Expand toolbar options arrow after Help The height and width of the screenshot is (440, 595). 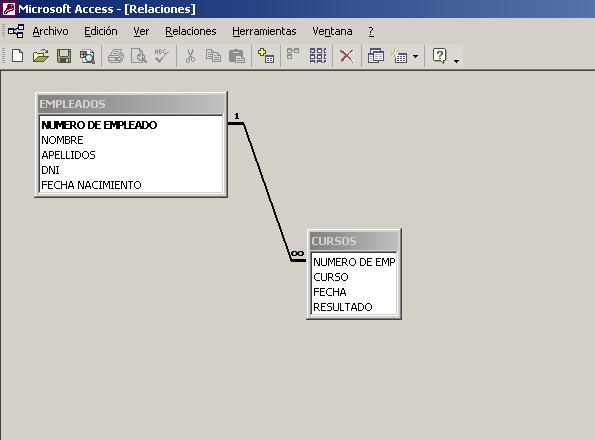click(x=456, y=60)
